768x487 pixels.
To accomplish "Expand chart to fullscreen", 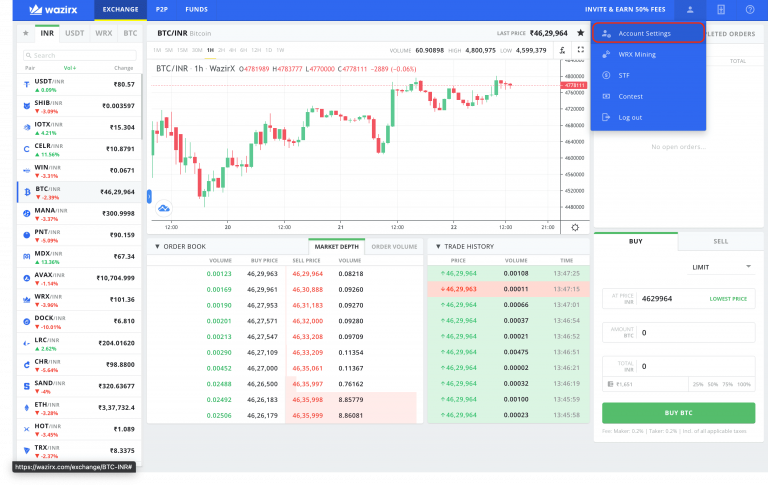I will click(581, 48).
